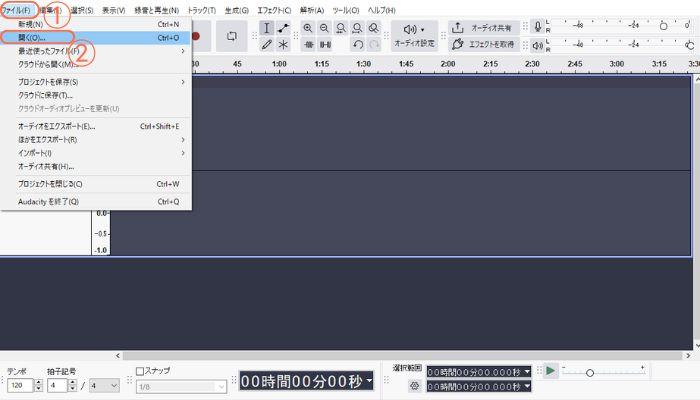Click the tempo input field showing 120
Screen dimensions: 700x400
point(21,385)
